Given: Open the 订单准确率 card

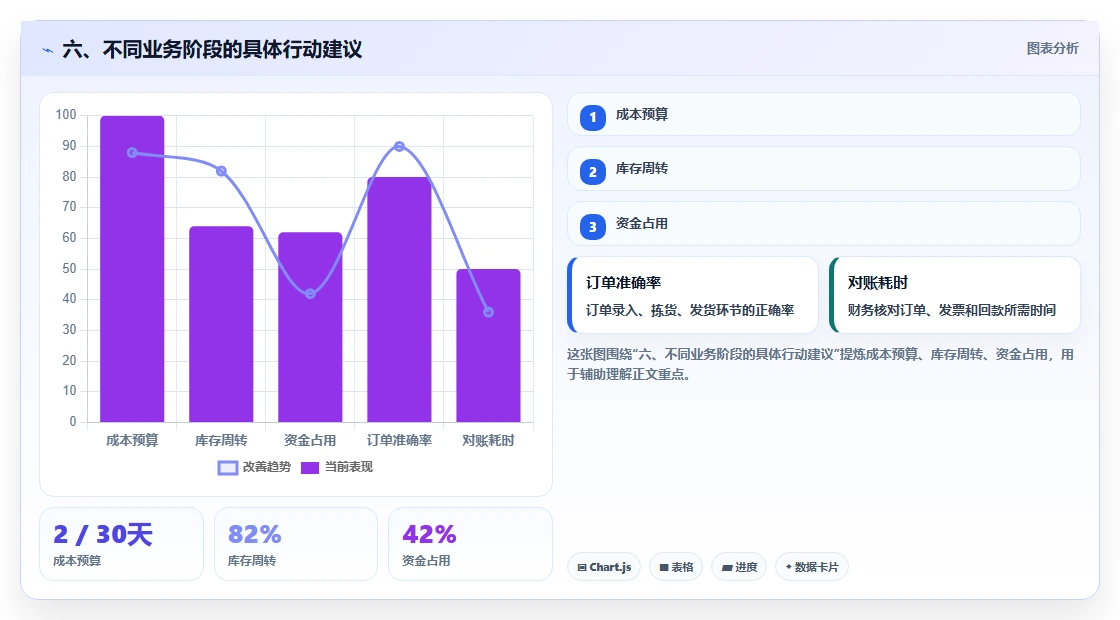Looking at the screenshot, I should 693,295.
